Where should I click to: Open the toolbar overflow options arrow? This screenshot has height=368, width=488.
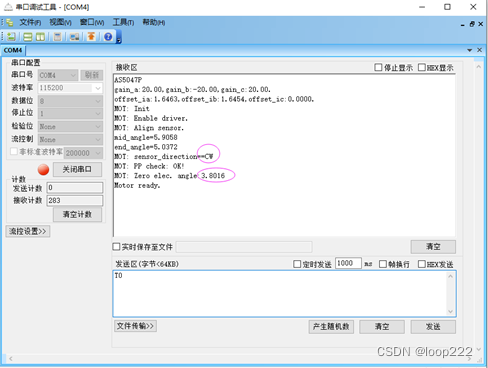click(x=119, y=41)
